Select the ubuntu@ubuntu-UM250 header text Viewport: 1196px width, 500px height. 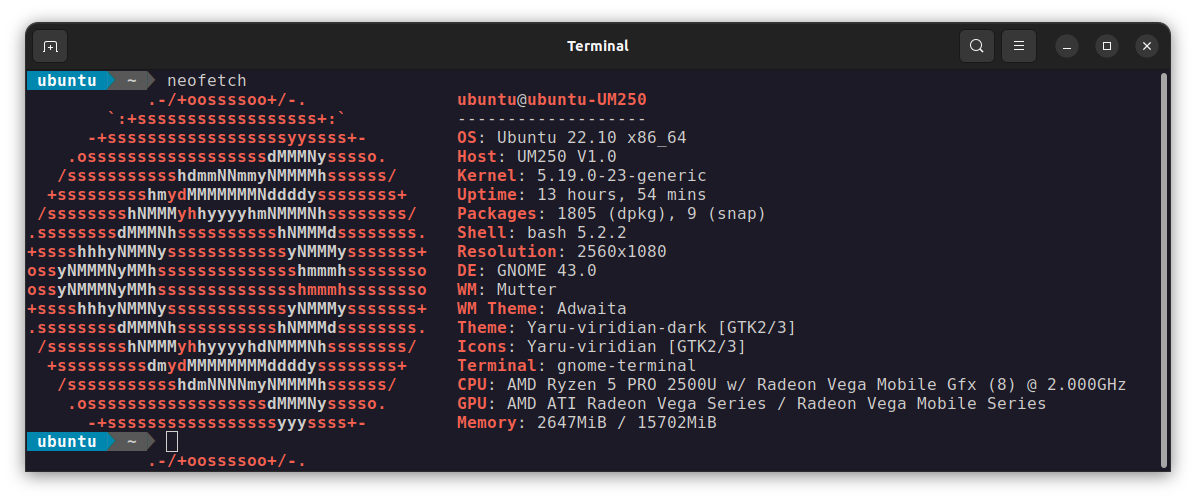pyautogui.click(x=551, y=100)
